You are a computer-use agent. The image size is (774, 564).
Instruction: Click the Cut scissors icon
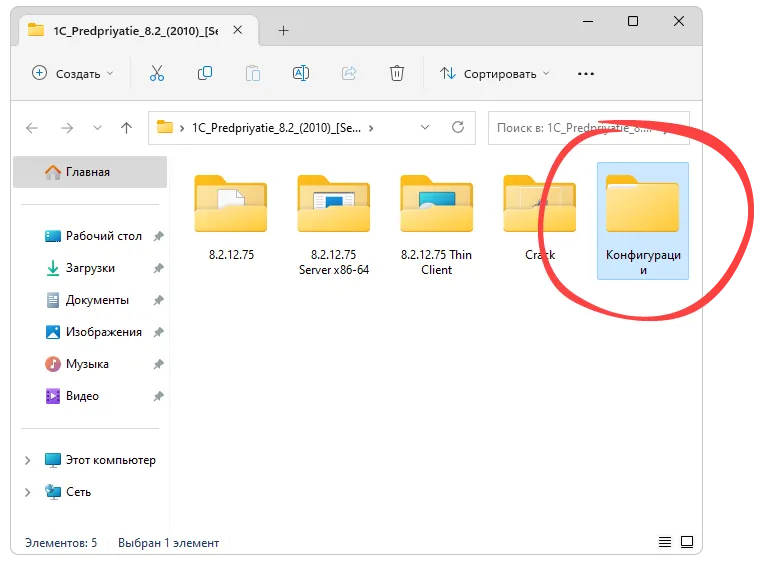157,74
